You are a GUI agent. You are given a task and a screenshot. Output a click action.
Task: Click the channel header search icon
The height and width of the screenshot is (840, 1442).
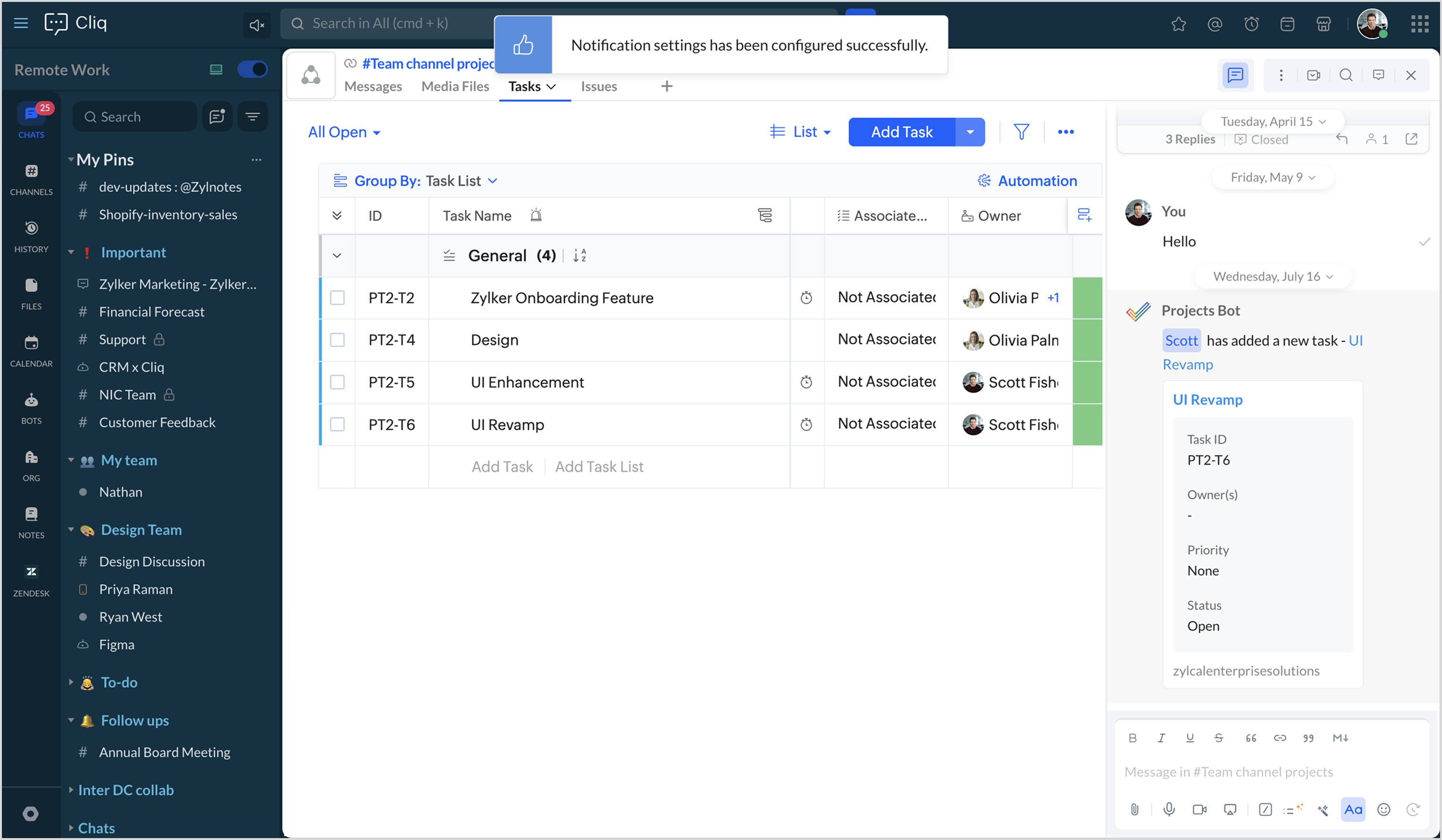(x=1346, y=75)
